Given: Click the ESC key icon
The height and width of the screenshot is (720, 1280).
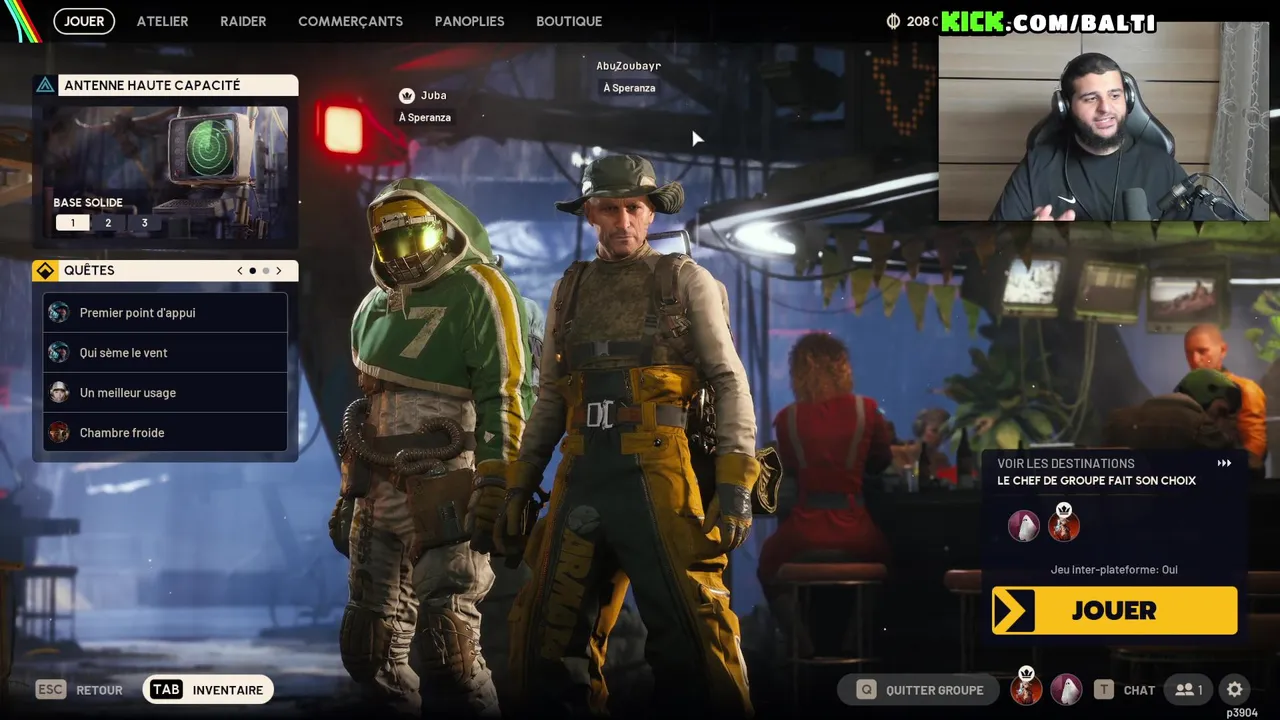Looking at the screenshot, I should (50, 690).
